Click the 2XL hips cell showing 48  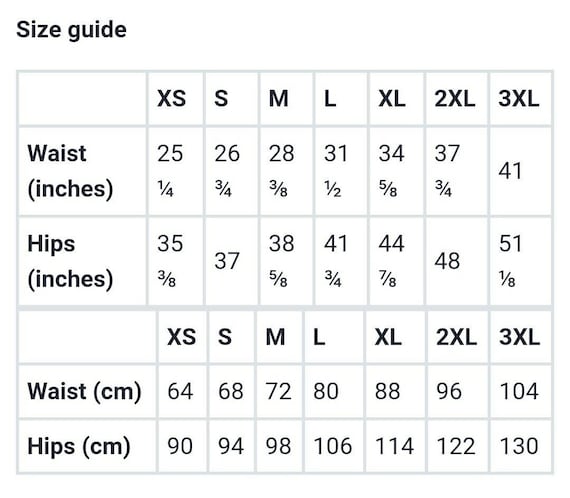(457, 261)
